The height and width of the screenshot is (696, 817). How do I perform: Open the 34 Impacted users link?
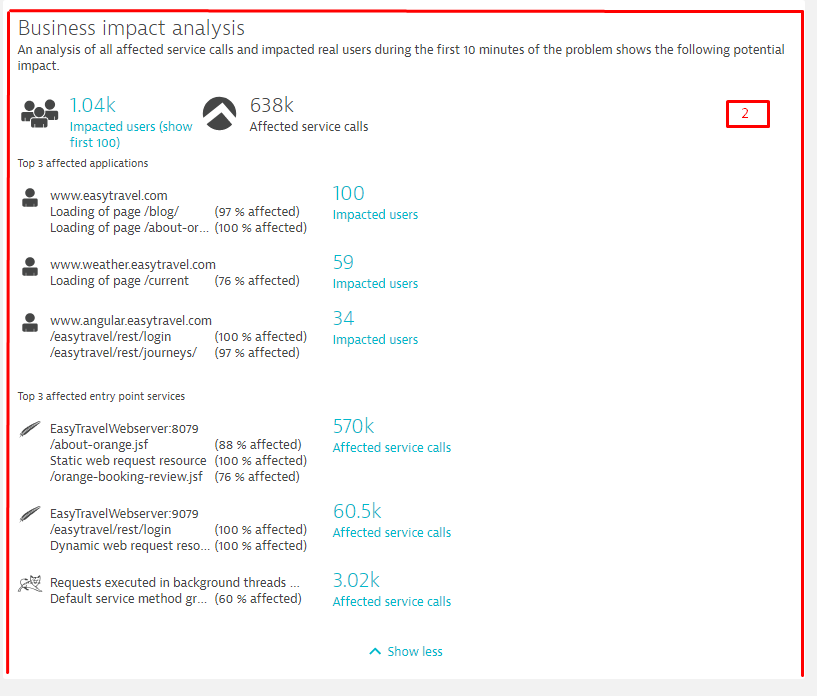[375, 339]
